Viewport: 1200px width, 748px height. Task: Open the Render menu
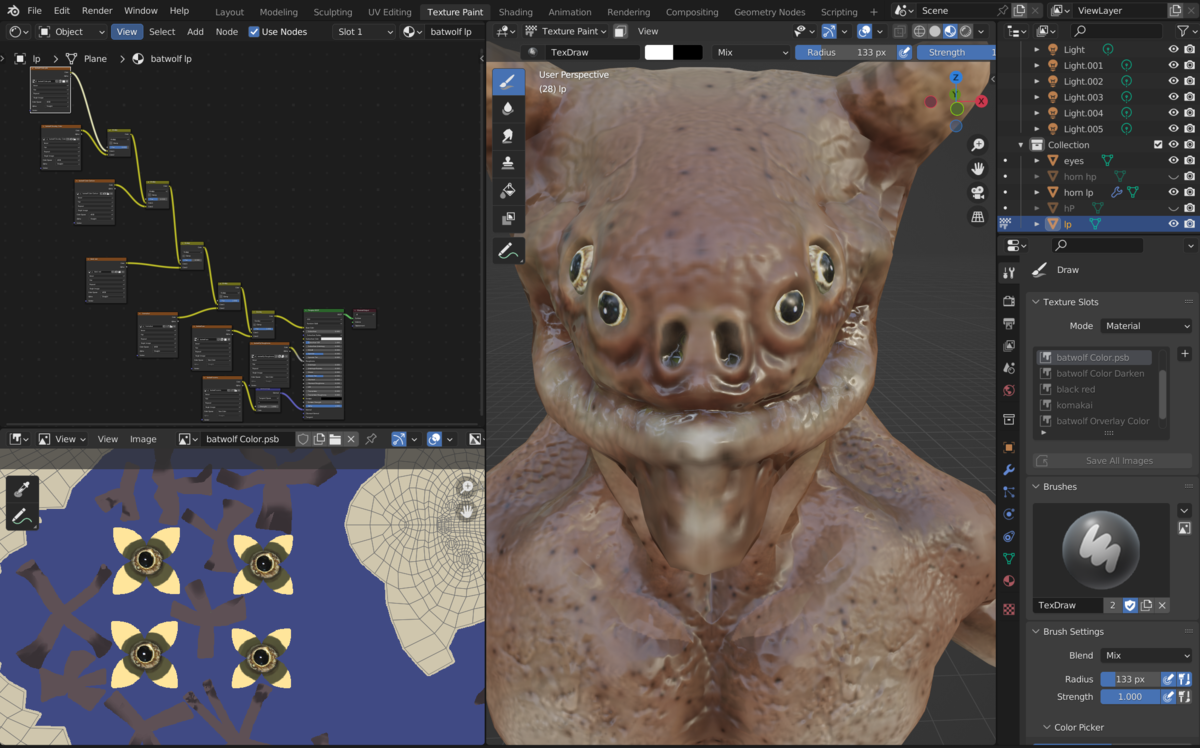click(x=97, y=10)
